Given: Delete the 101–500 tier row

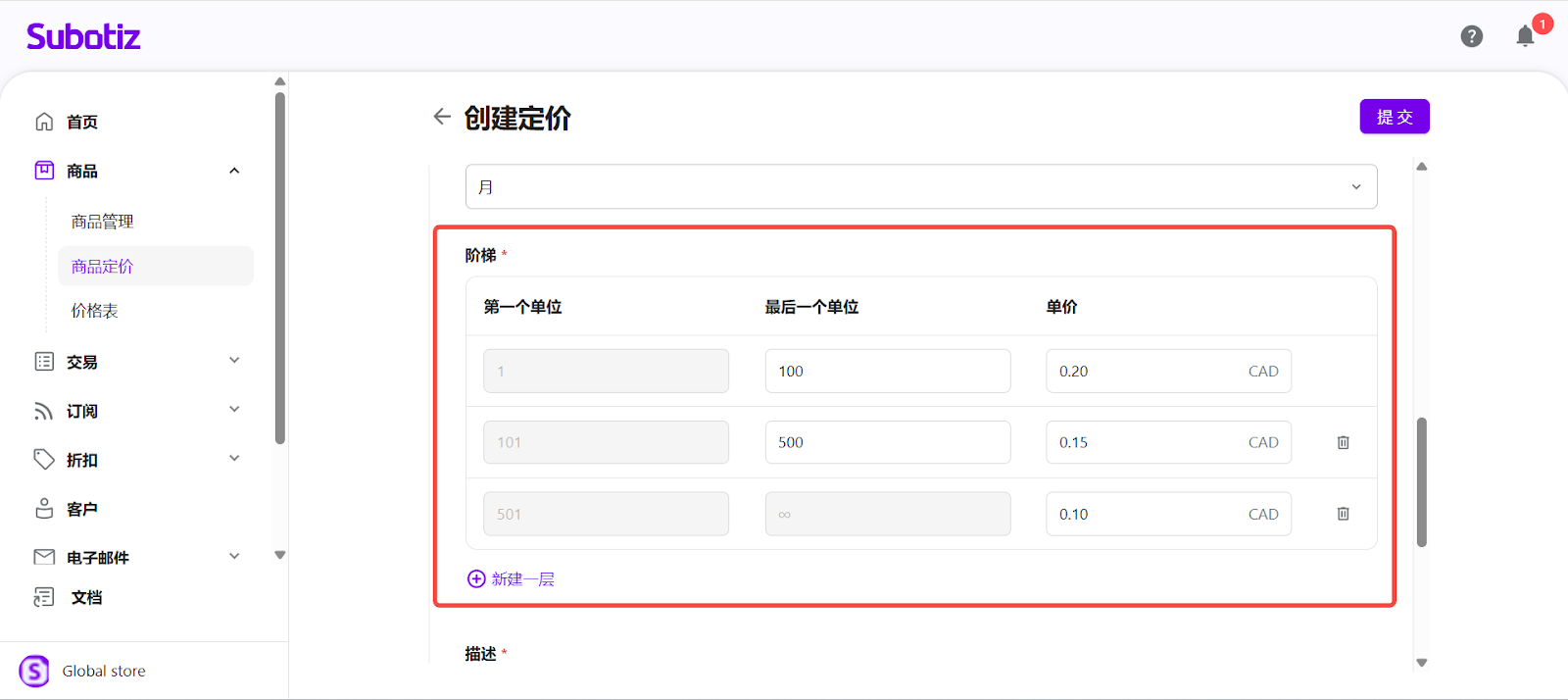Looking at the screenshot, I should [1343, 442].
